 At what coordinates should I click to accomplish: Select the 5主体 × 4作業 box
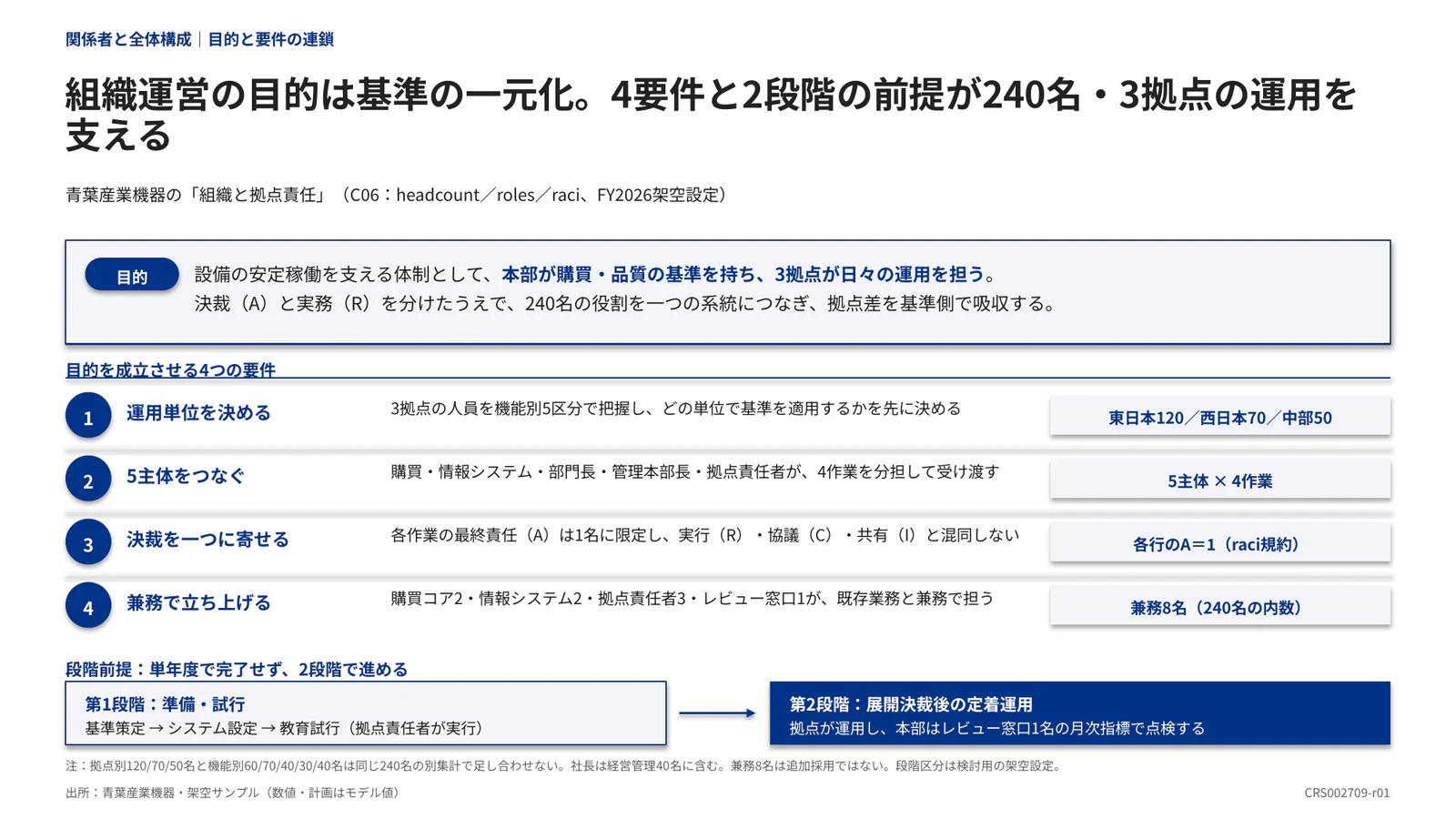click(x=1219, y=480)
